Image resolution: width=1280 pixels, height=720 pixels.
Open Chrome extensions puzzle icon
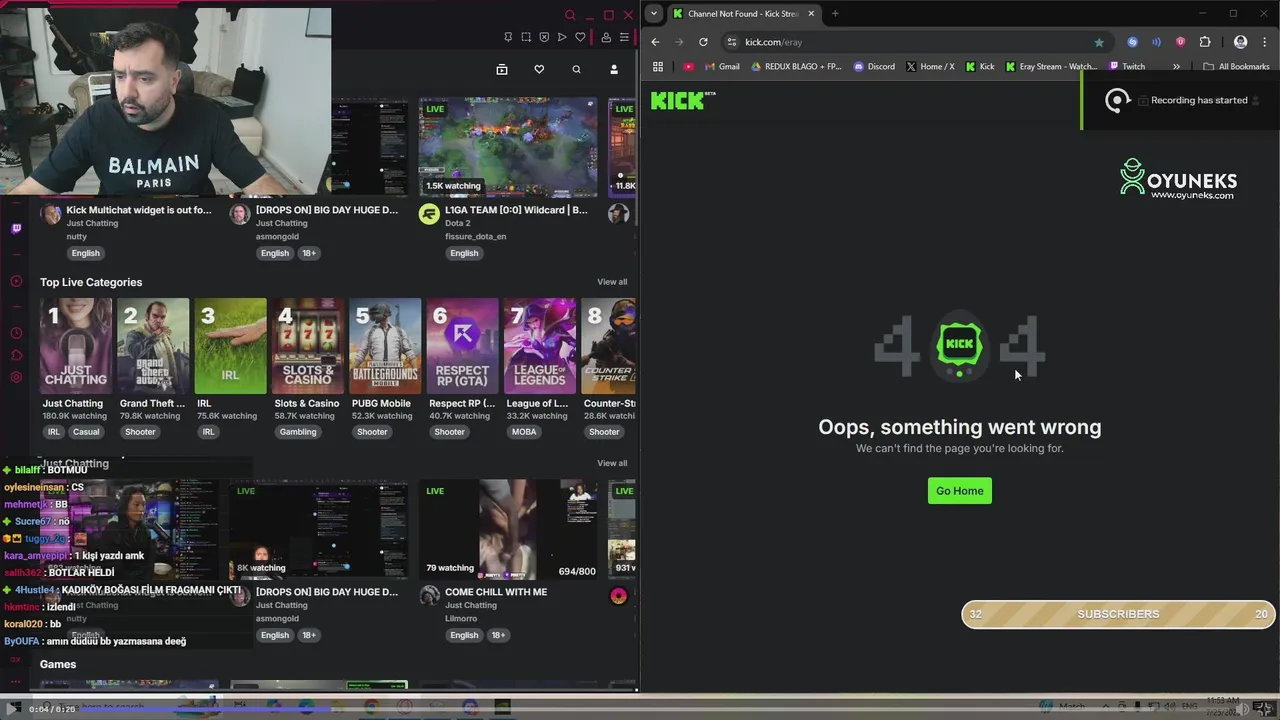[x=1204, y=42]
